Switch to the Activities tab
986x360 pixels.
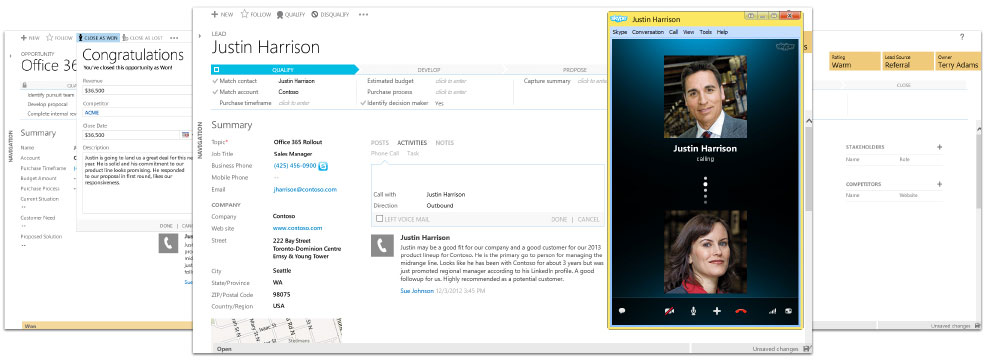pyautogui.click(x=412, y=143)
